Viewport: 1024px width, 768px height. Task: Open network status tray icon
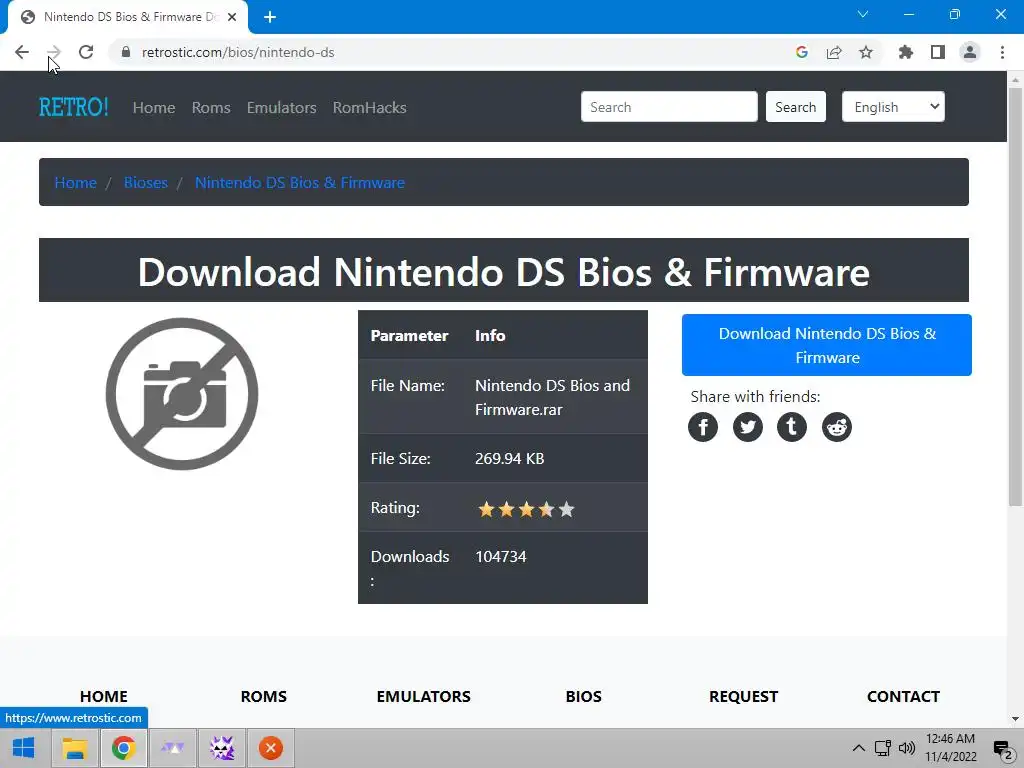click(x=883, y=748)
